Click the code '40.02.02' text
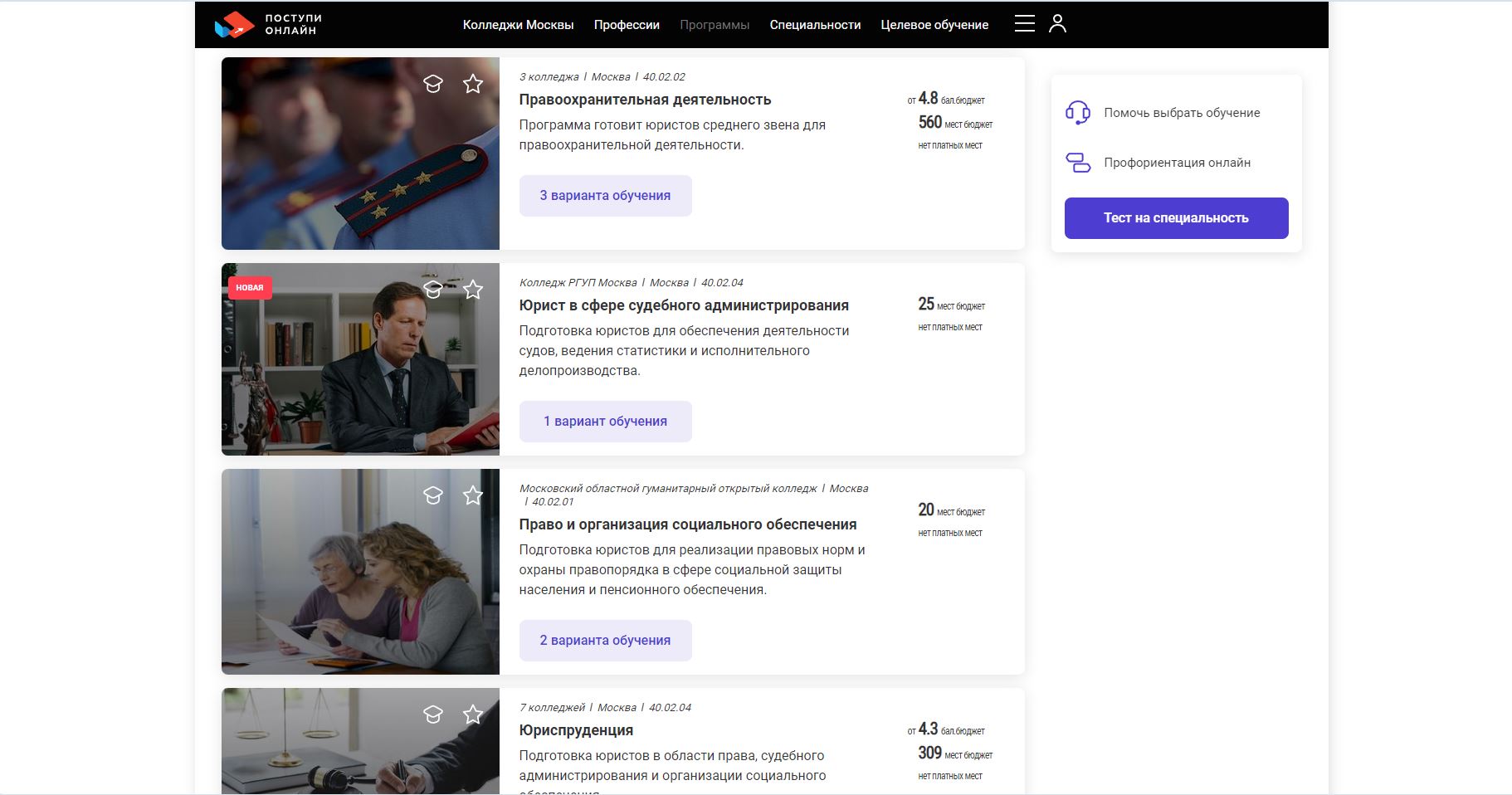 click(x=664, y=77)
